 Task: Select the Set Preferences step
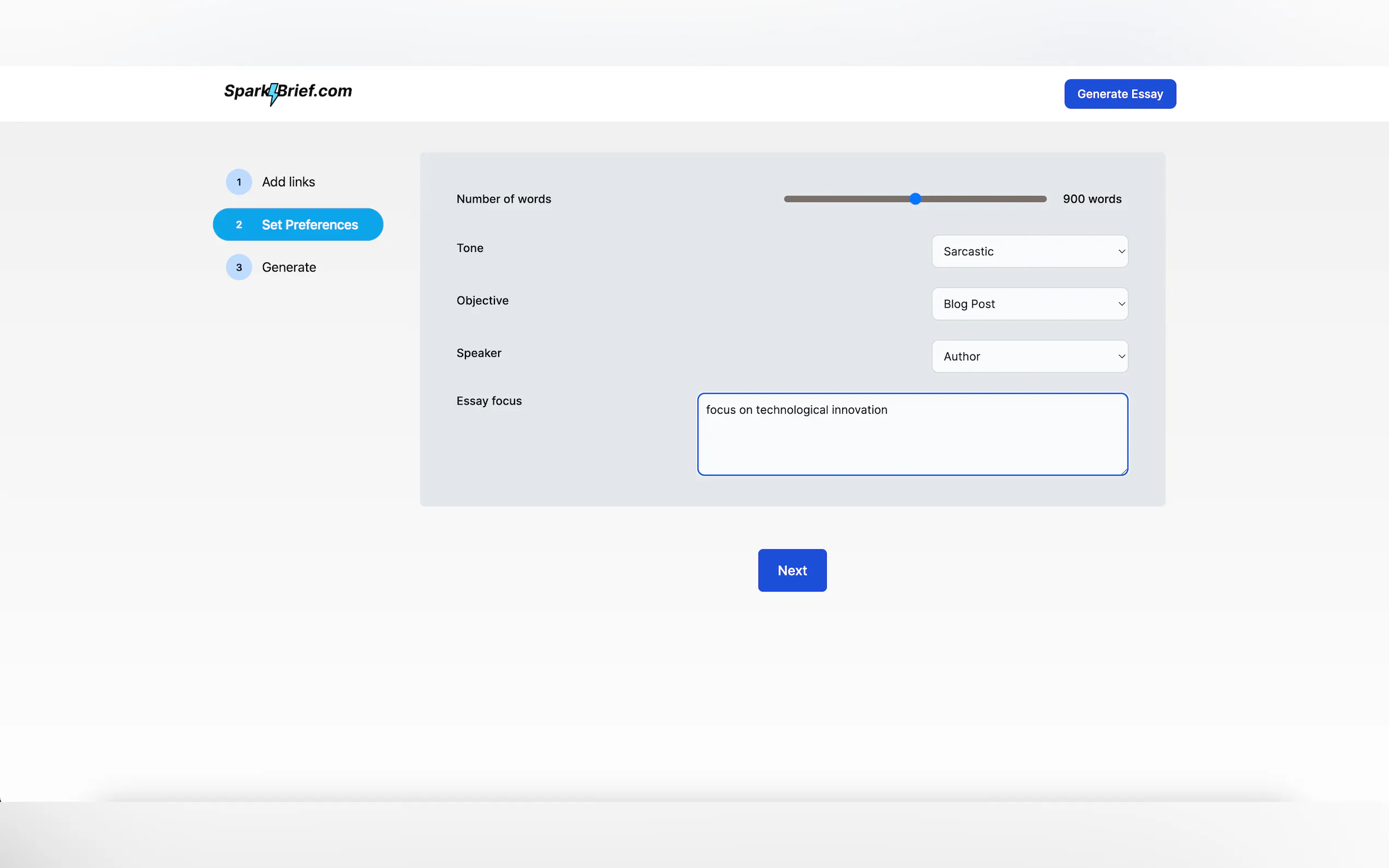click(x=310, y=225)
